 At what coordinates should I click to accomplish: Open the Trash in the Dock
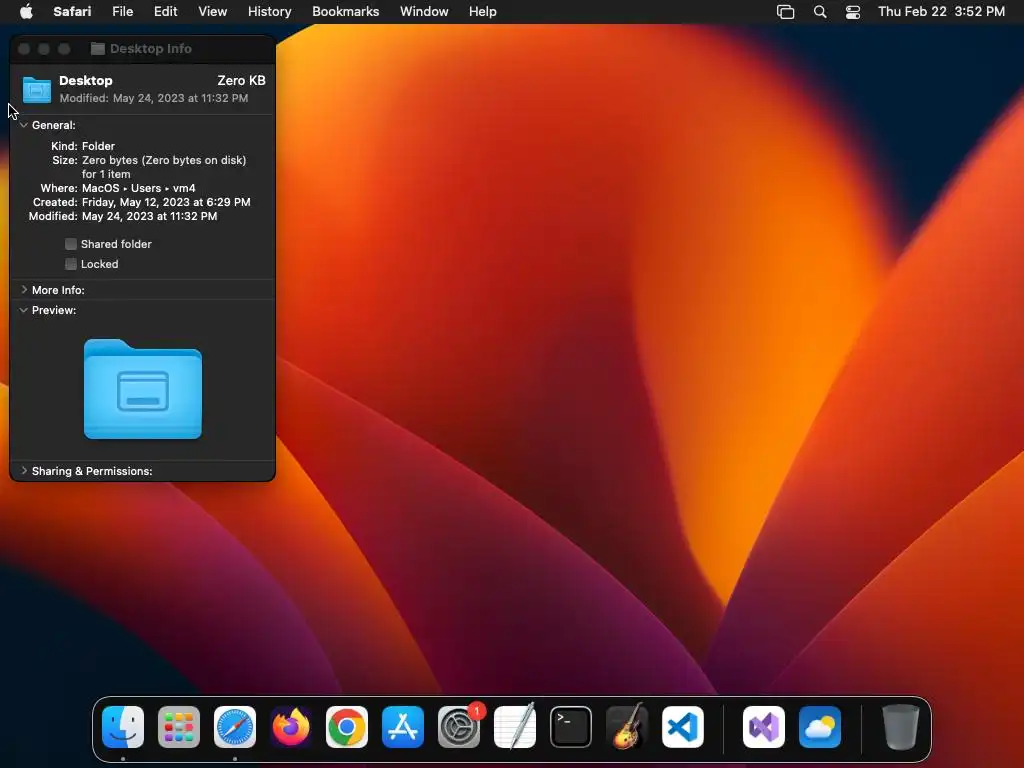coord(901,727)
